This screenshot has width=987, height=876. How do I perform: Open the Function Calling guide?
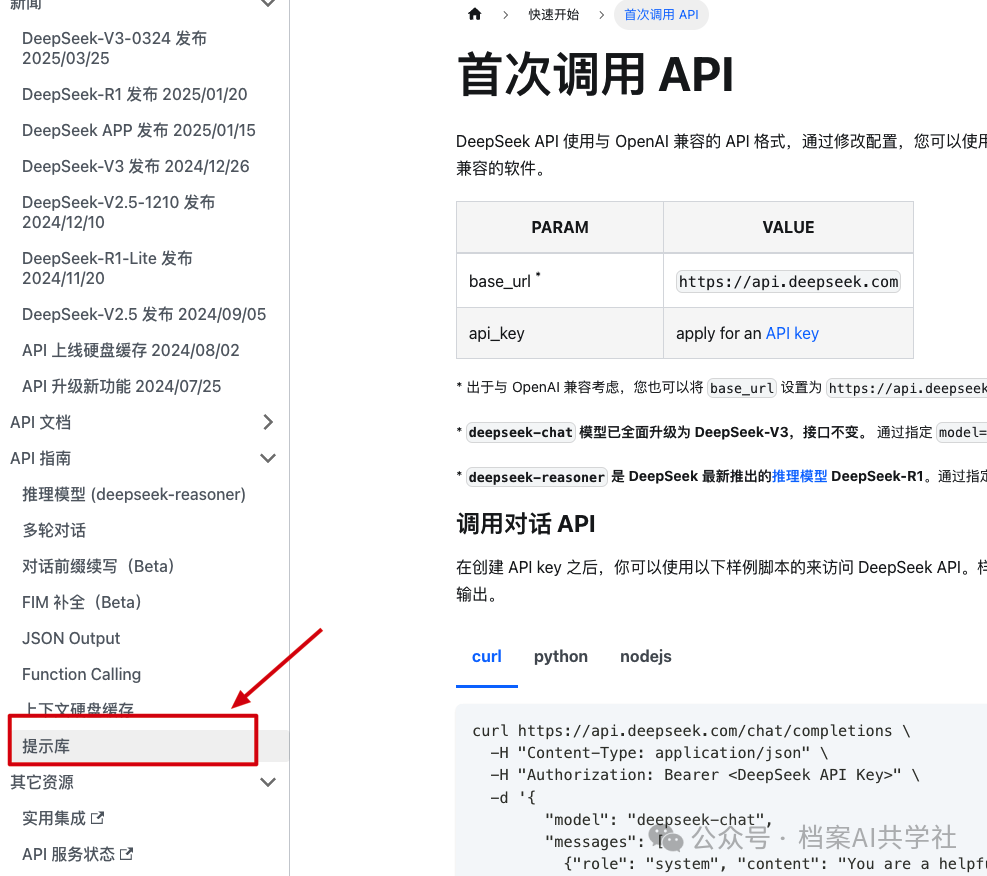click(x=82, y=674)
